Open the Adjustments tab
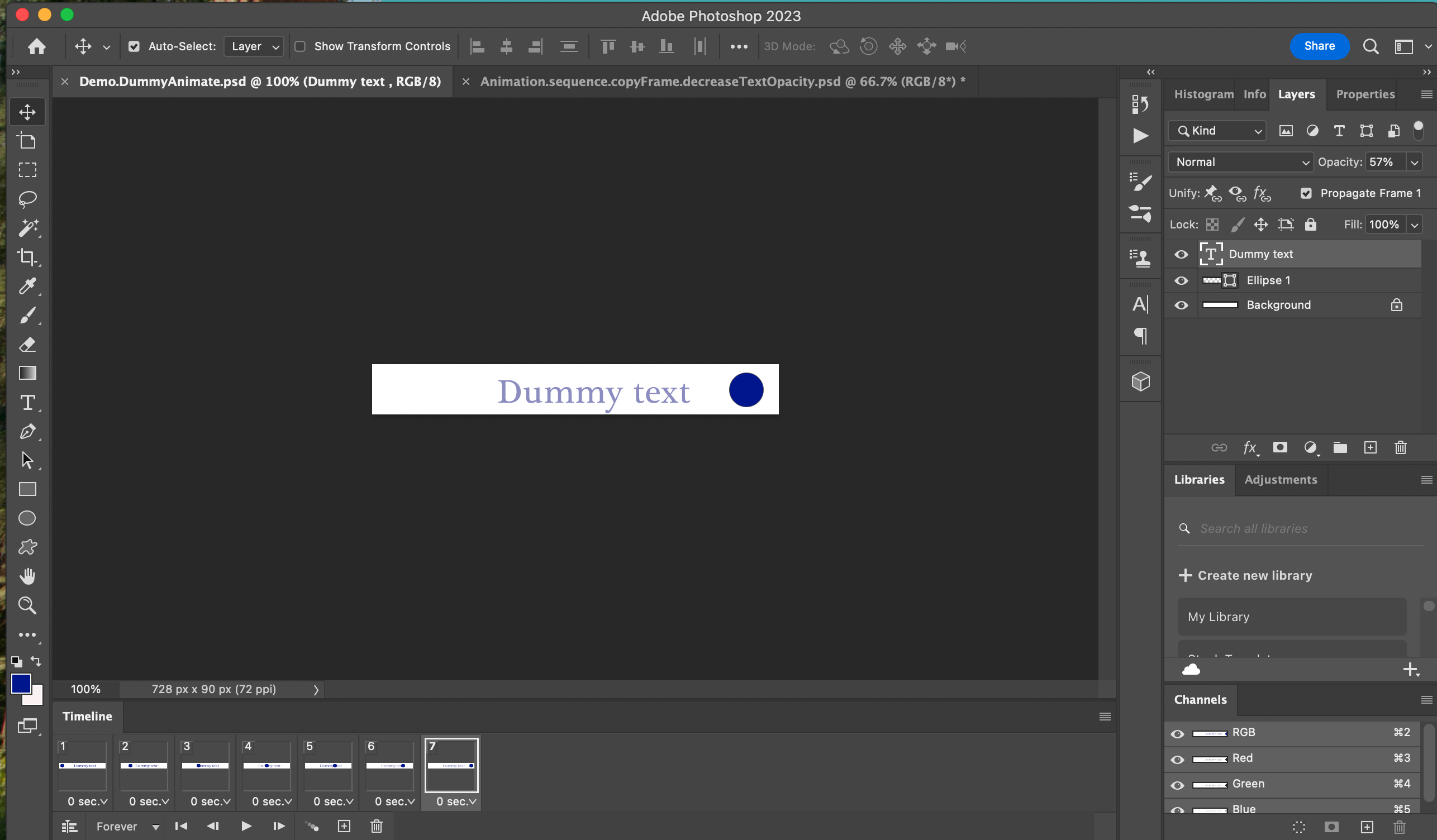Viewport: 1437px width, 840px height. (x=1281, y=479)
